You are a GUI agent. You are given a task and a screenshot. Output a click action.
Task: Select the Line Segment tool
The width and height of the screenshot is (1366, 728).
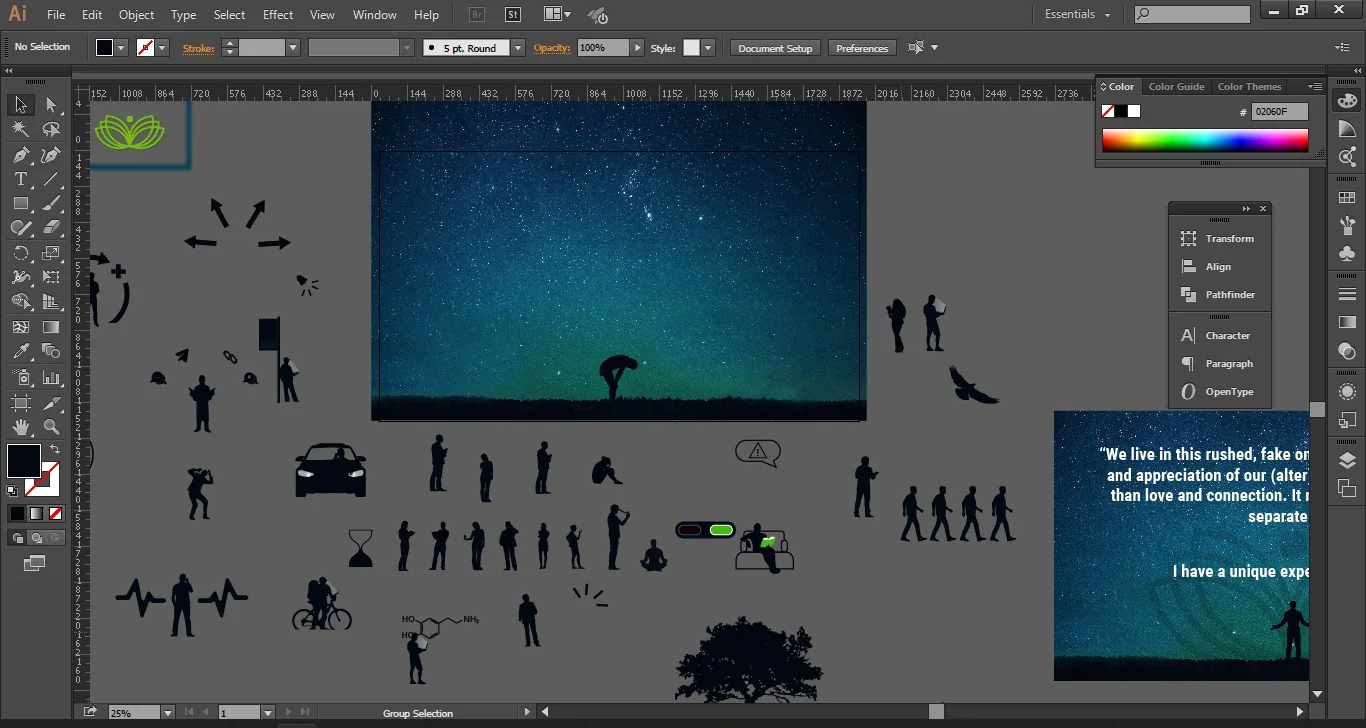coord(51,179)
